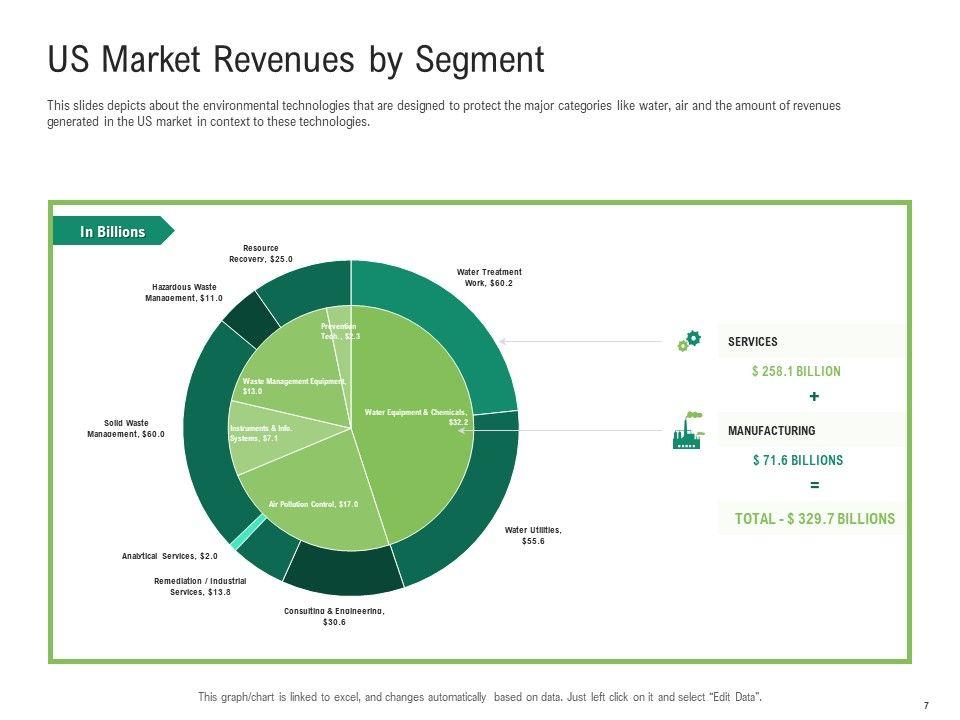Click the green gears Services icon
This screenshot has width=960, height=720.
pos(689,341)
